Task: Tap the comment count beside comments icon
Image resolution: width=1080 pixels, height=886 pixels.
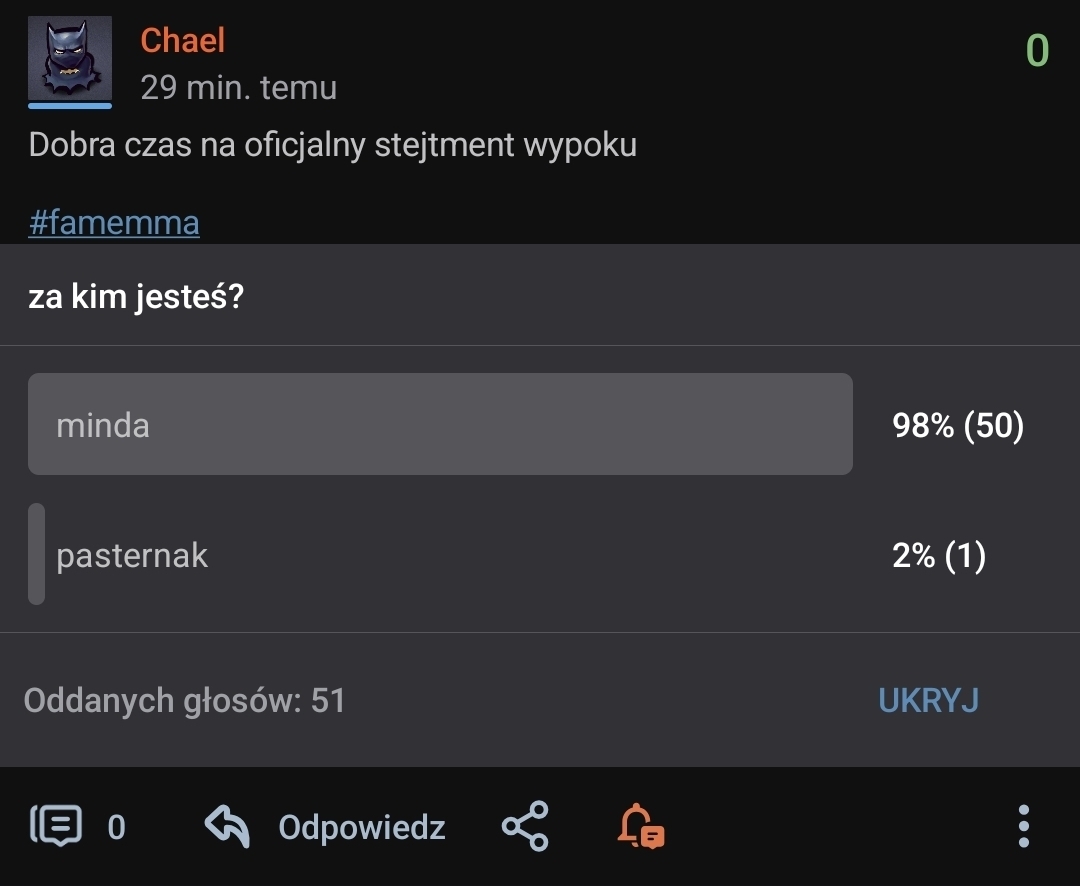Action: tap(117, 827)
